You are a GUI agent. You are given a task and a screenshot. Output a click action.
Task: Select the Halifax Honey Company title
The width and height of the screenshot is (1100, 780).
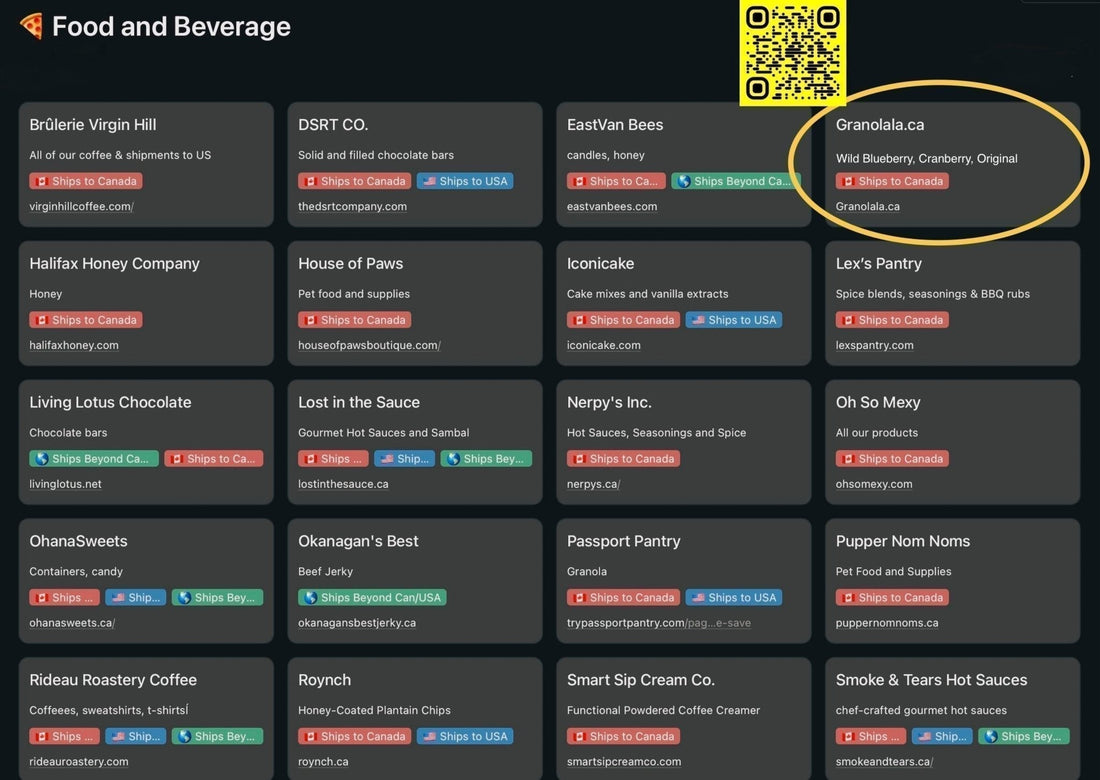point(114,264)
